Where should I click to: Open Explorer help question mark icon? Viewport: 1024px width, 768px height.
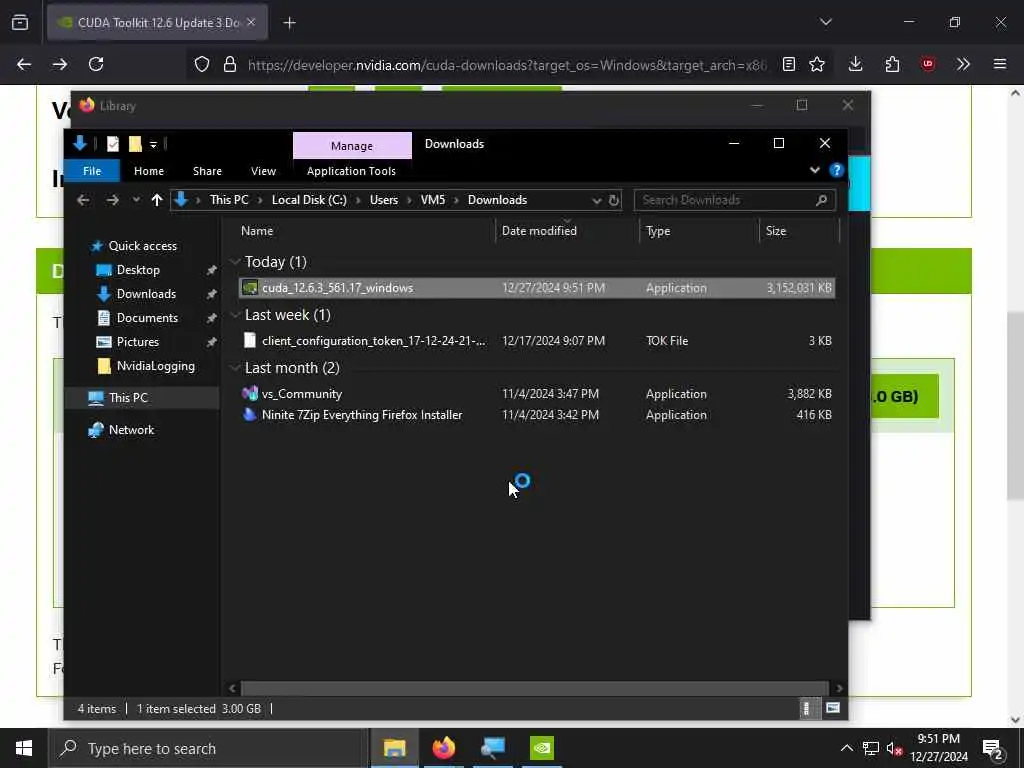coord(837,170)
